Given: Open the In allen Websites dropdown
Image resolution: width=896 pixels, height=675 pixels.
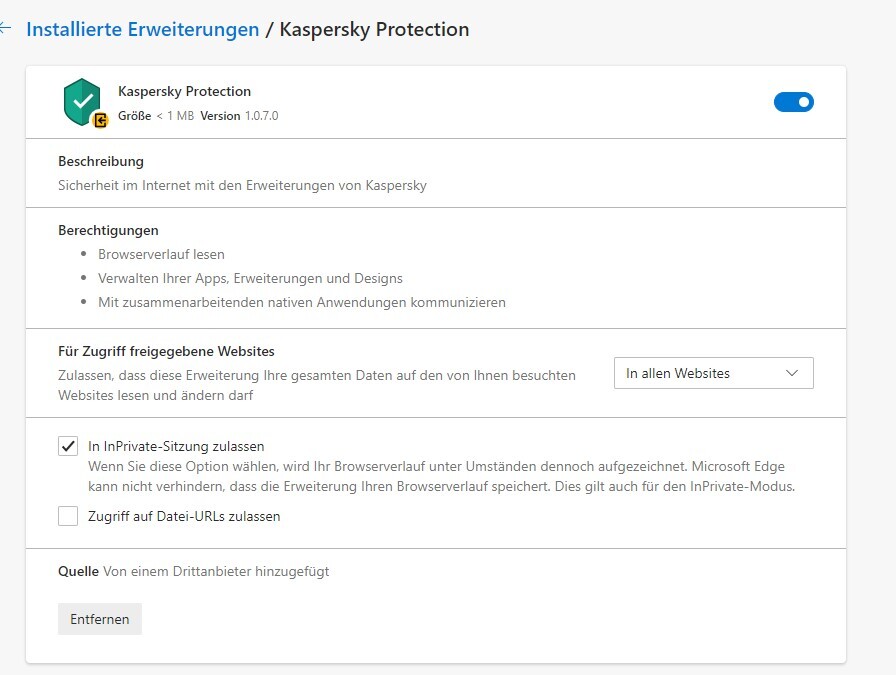Looking at the screenshot, I should [x=712, y=373].
